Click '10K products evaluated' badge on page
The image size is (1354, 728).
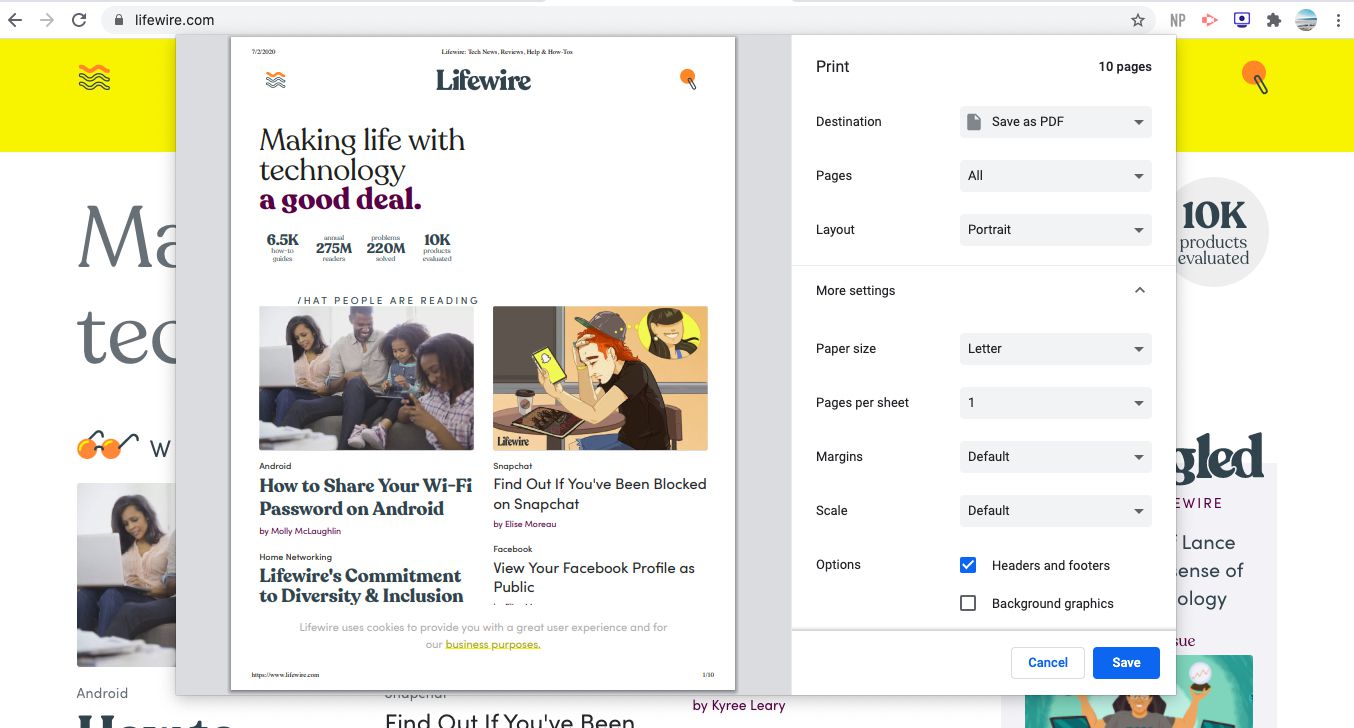click(1218, 233)
